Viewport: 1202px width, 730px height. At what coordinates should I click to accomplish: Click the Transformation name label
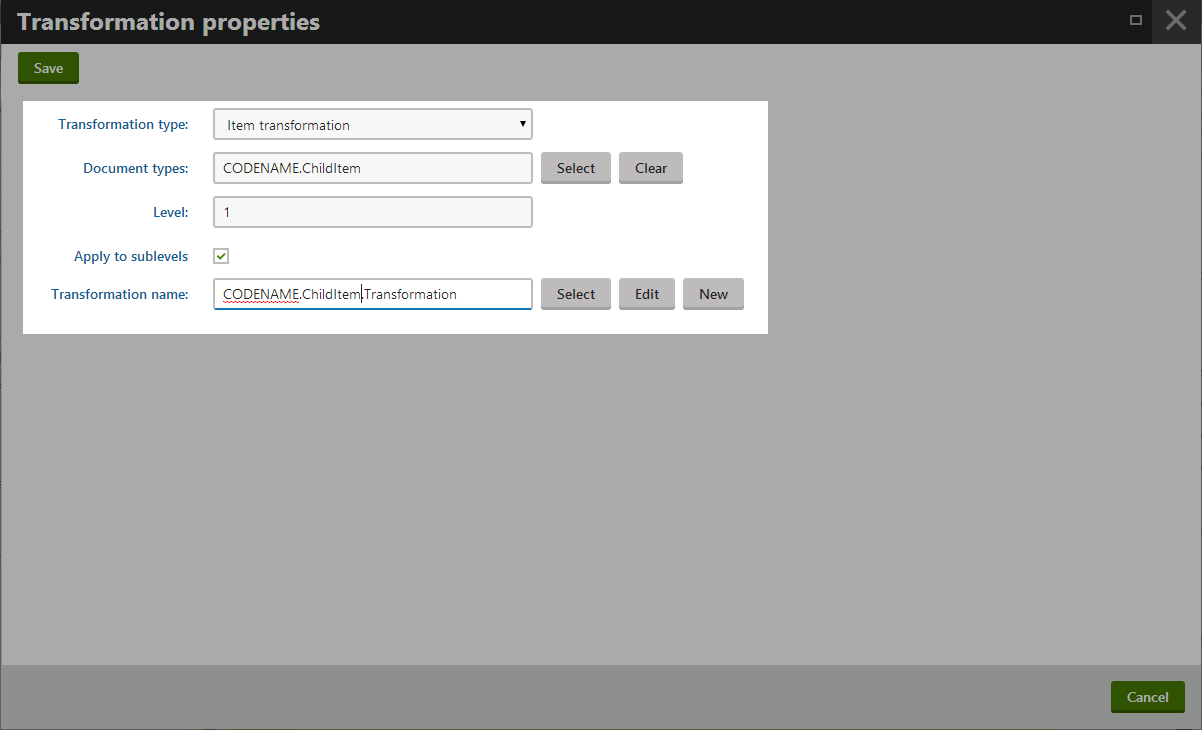[x=120, y=294]
